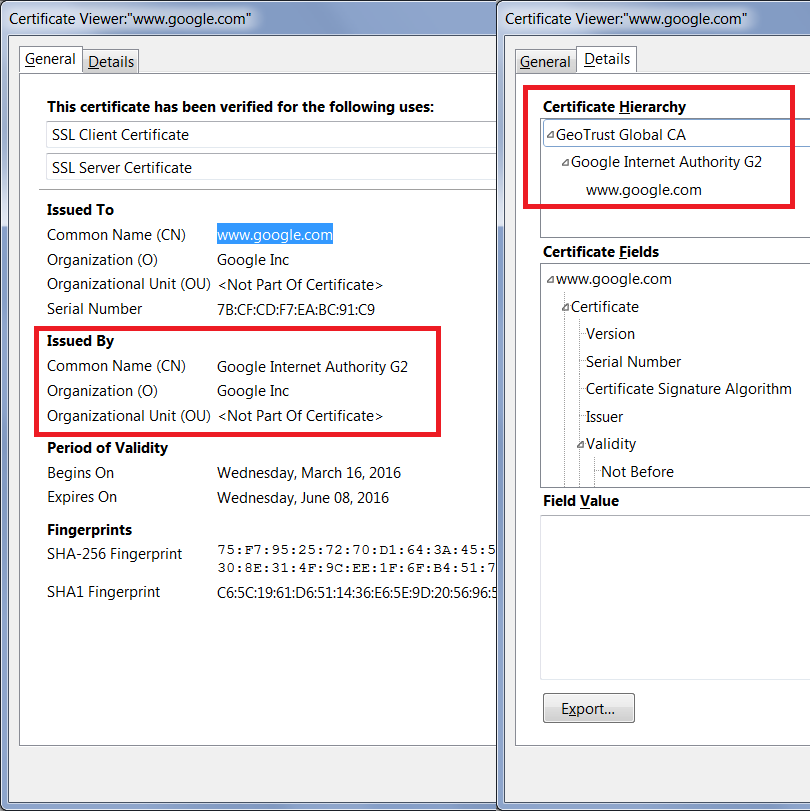The width and height of the screenshot is (810, 811).
Task: Collapse GeoTrust Global CA hierarchy arrow
Action: (550, 135)
